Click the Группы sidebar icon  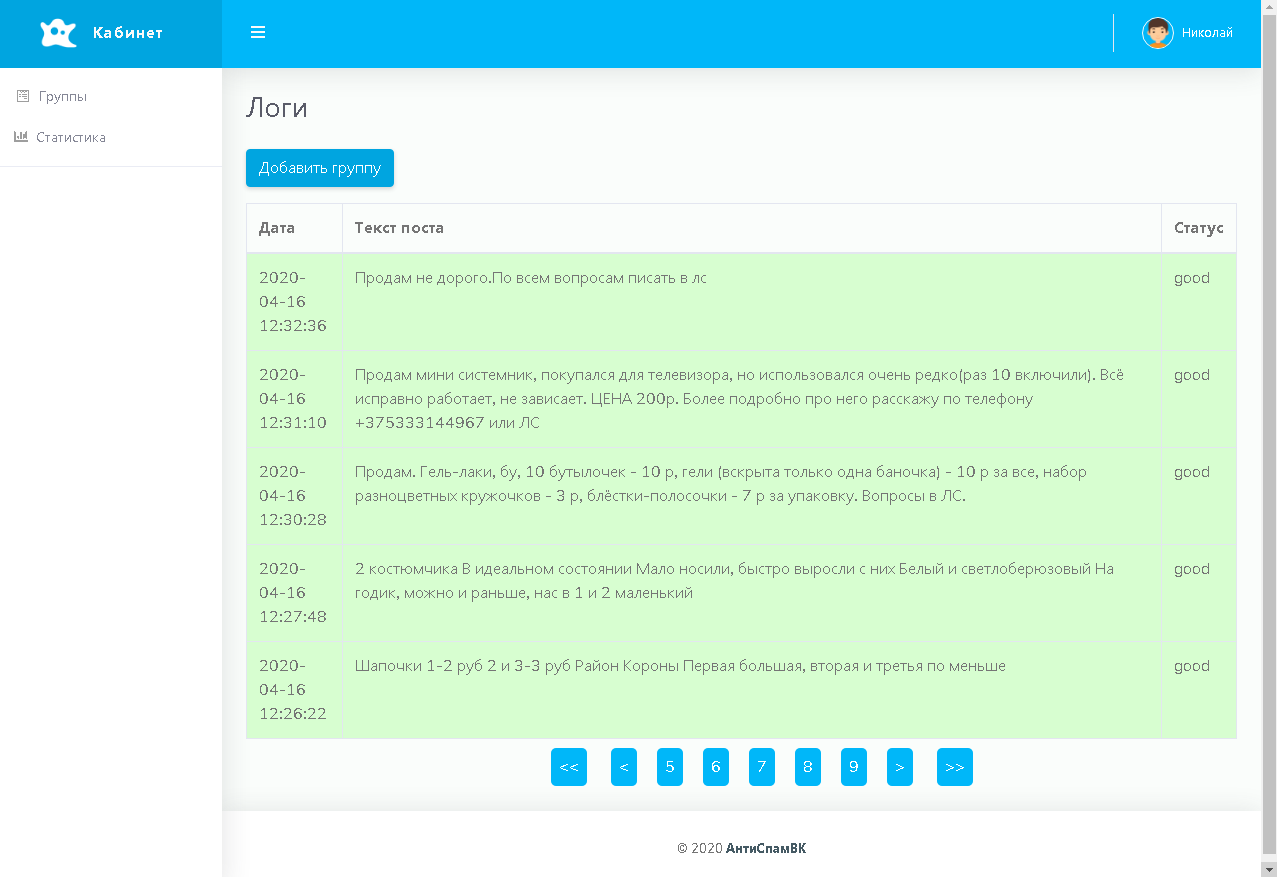[23, 96]
